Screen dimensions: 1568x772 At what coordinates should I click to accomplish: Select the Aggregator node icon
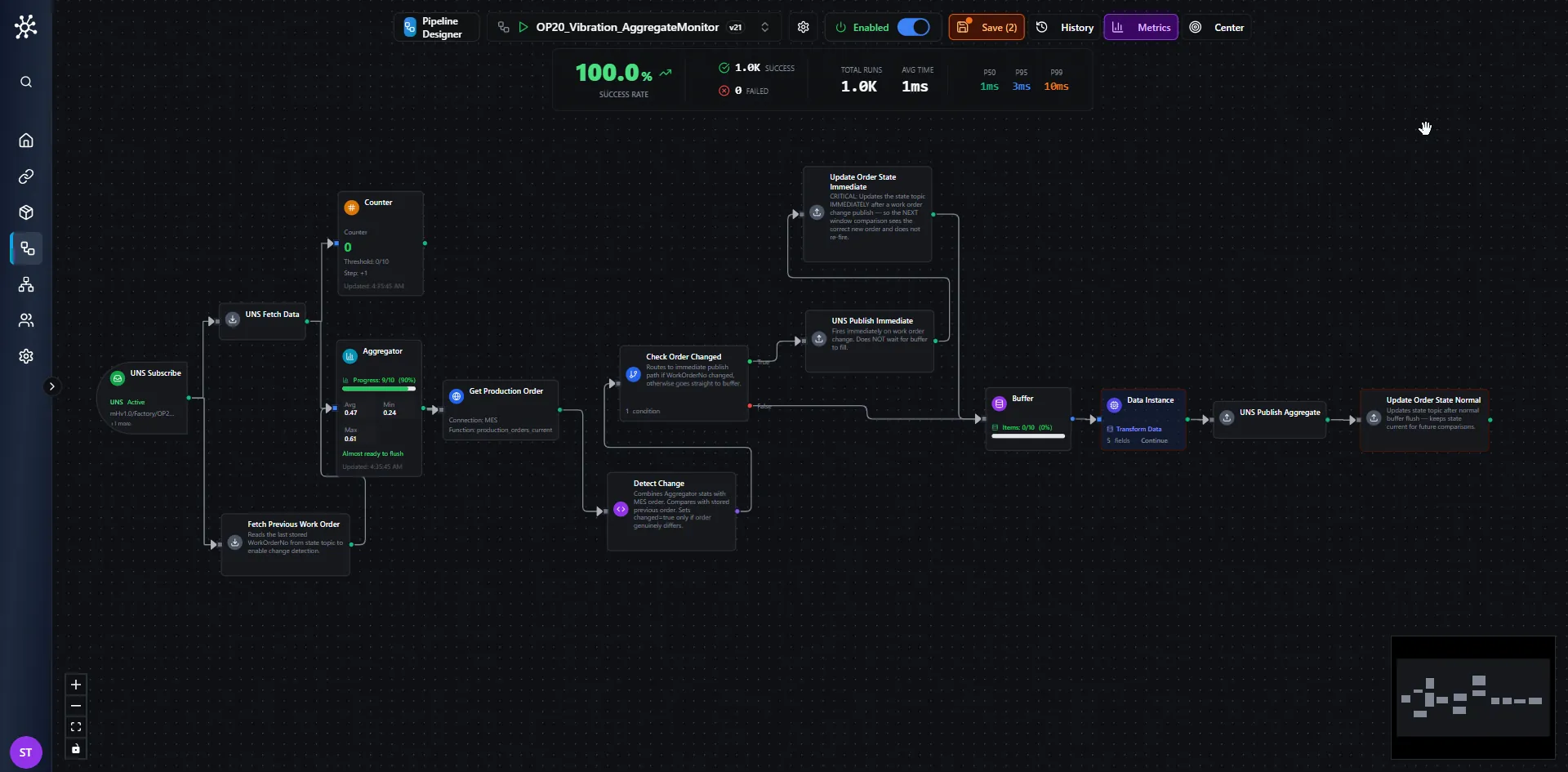pos(350,356)
